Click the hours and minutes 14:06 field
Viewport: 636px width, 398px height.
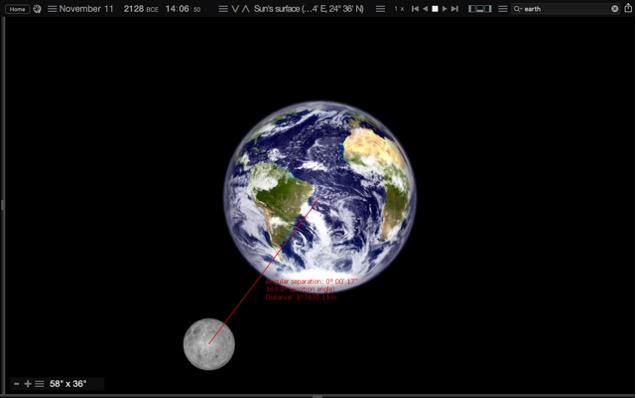pos(178,9)
